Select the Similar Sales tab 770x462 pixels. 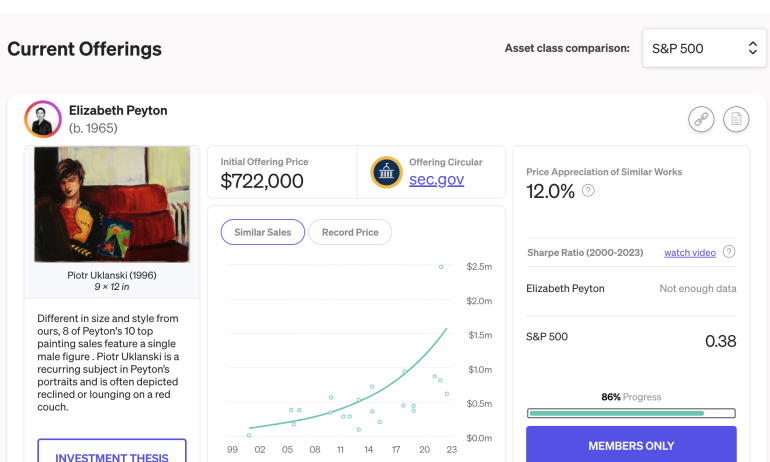(262, 232)
